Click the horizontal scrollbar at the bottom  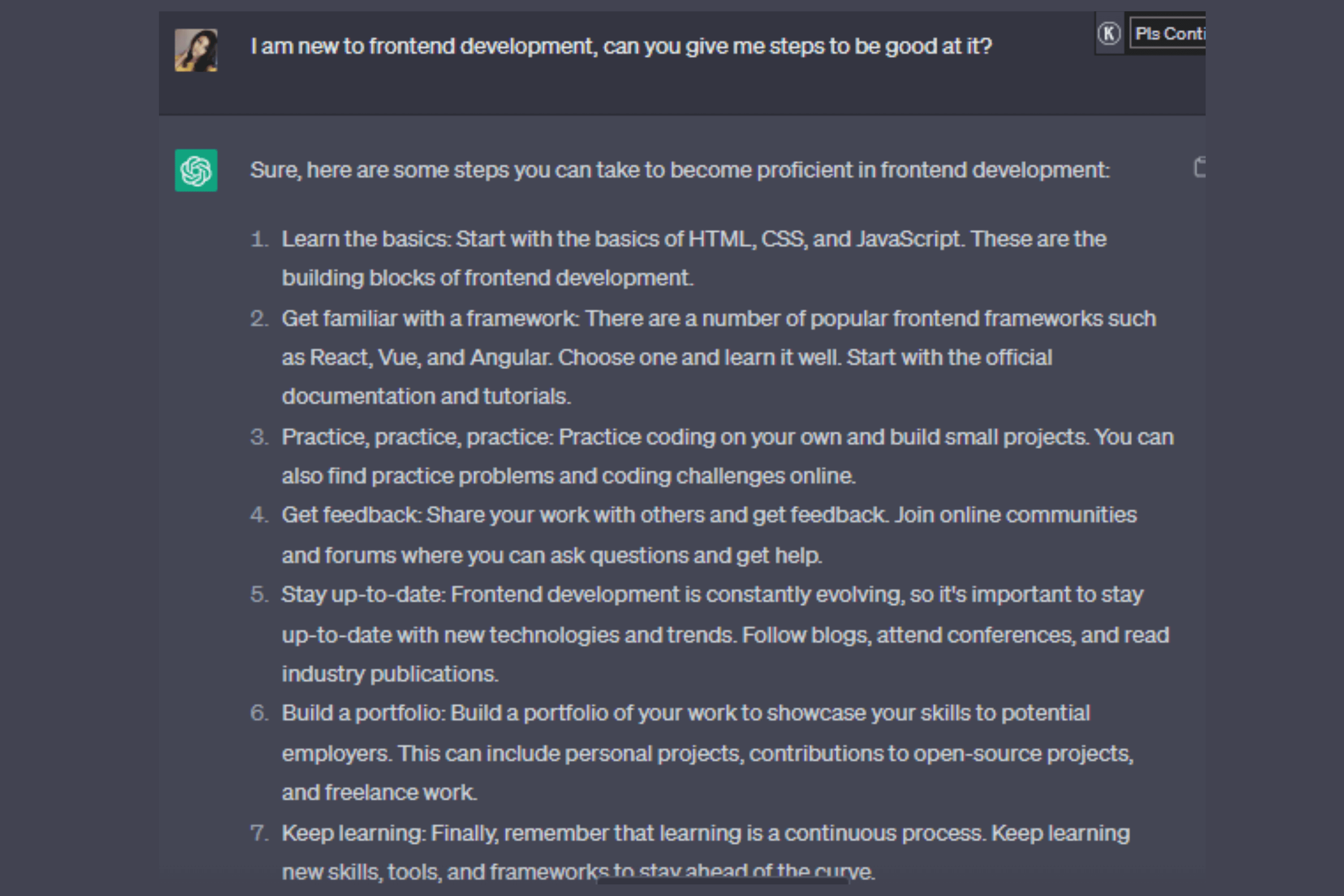(723, 882)
